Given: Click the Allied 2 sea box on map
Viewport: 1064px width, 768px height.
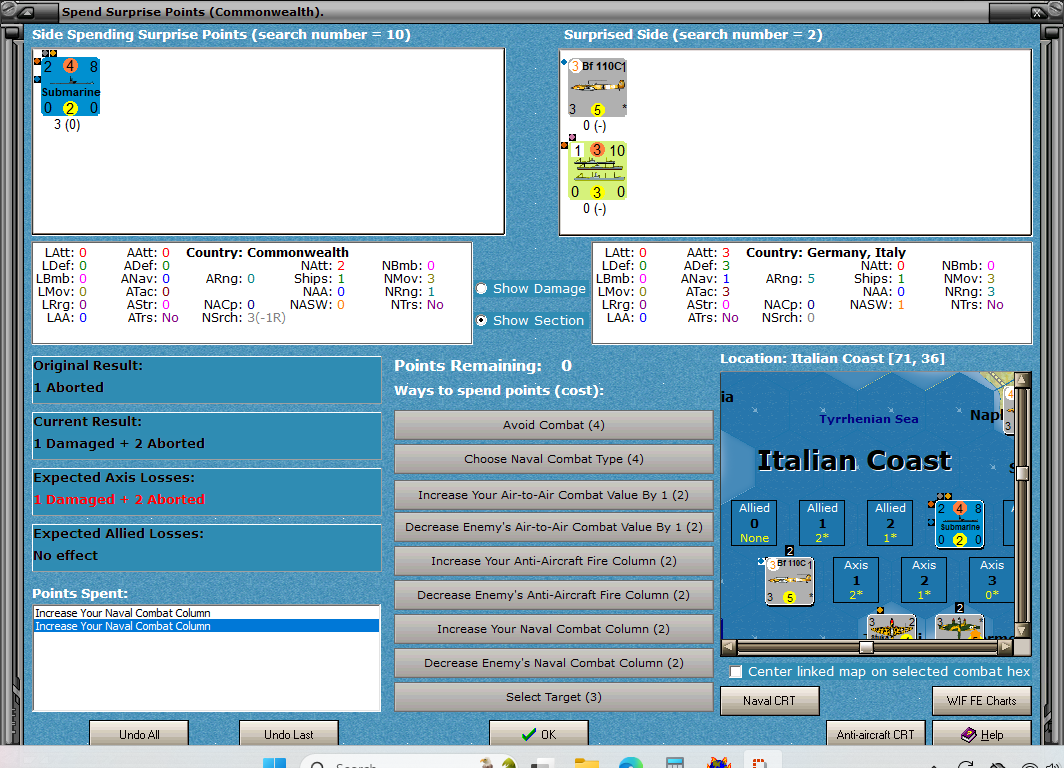Looking at the screenshot, I should [890, 522].
